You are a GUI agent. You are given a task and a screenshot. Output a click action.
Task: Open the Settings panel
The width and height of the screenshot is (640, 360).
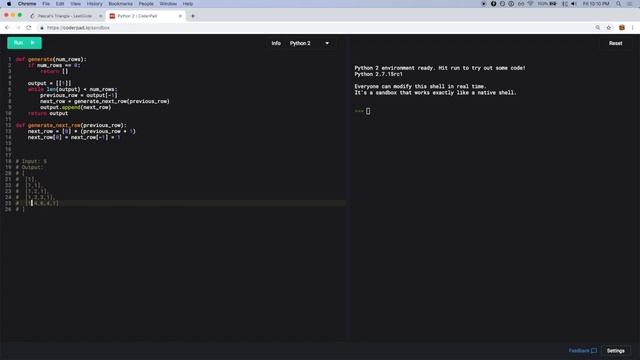[616, 351]
